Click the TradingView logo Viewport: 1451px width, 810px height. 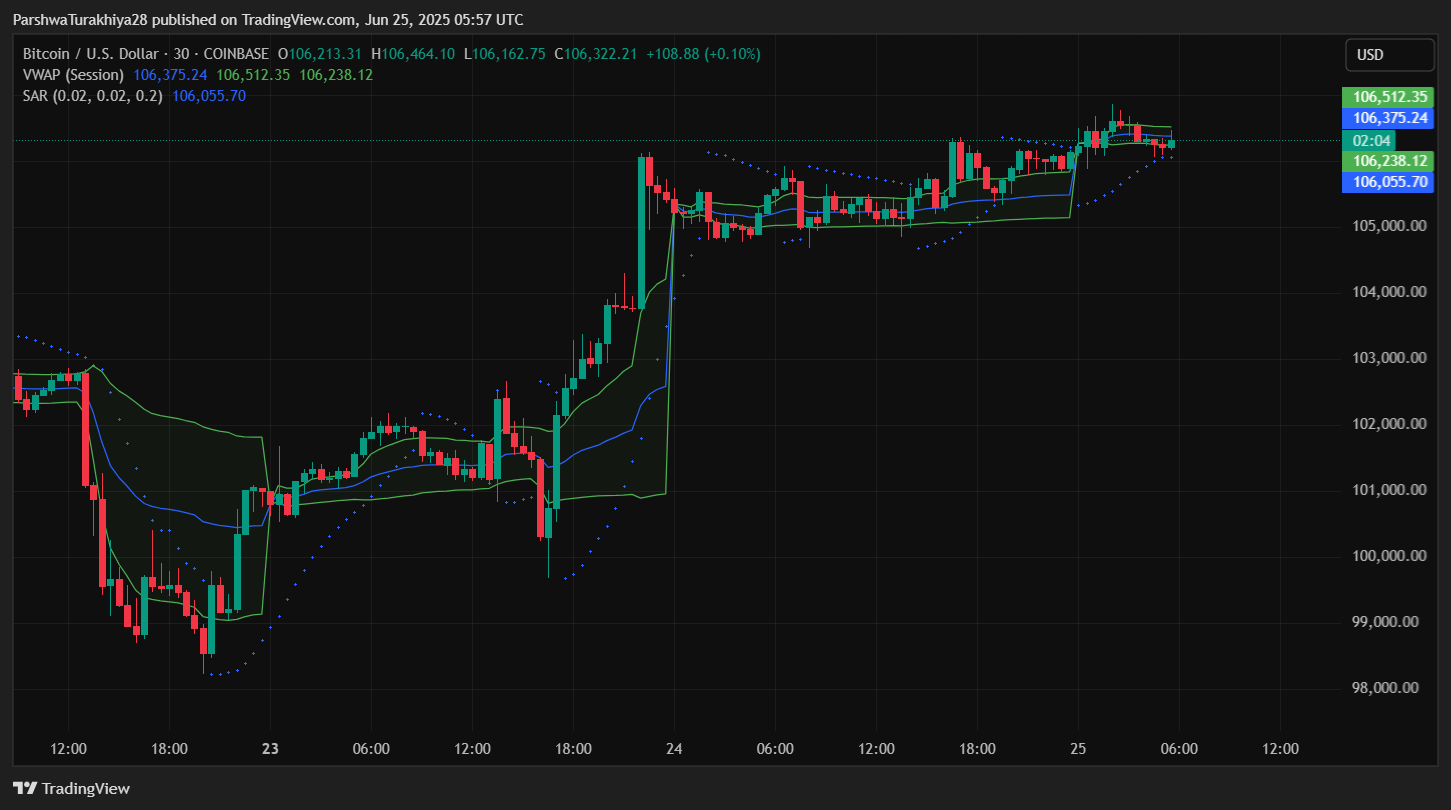click(71, 788)
